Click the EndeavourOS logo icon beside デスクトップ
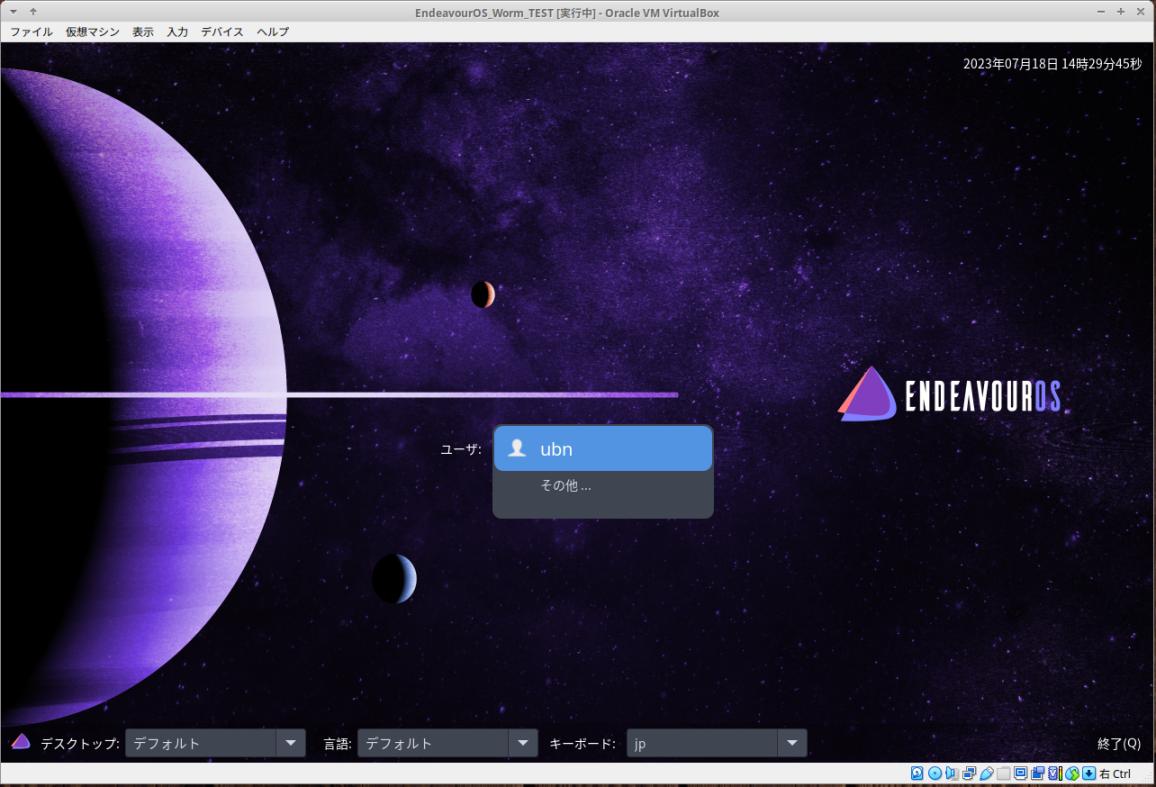Viewport: 1156px width, 787px height. point(21,741)
